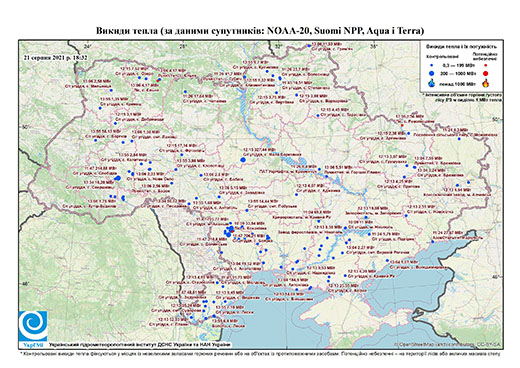Select the large red circle legend symbol
The image size is (520, 368).
click(x=485, y=73)
